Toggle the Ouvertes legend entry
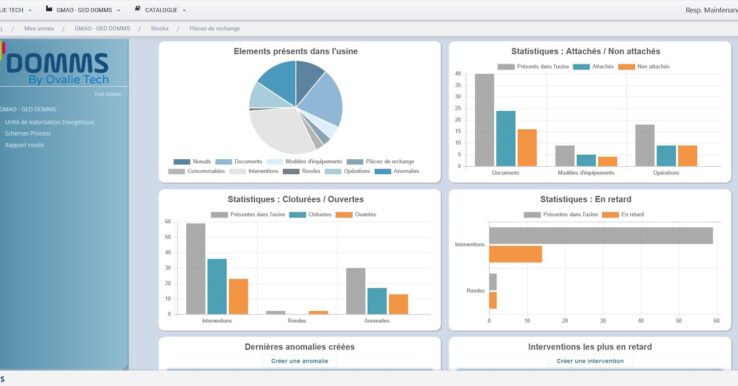The image size is (738, 386). [x=356, y=215]
